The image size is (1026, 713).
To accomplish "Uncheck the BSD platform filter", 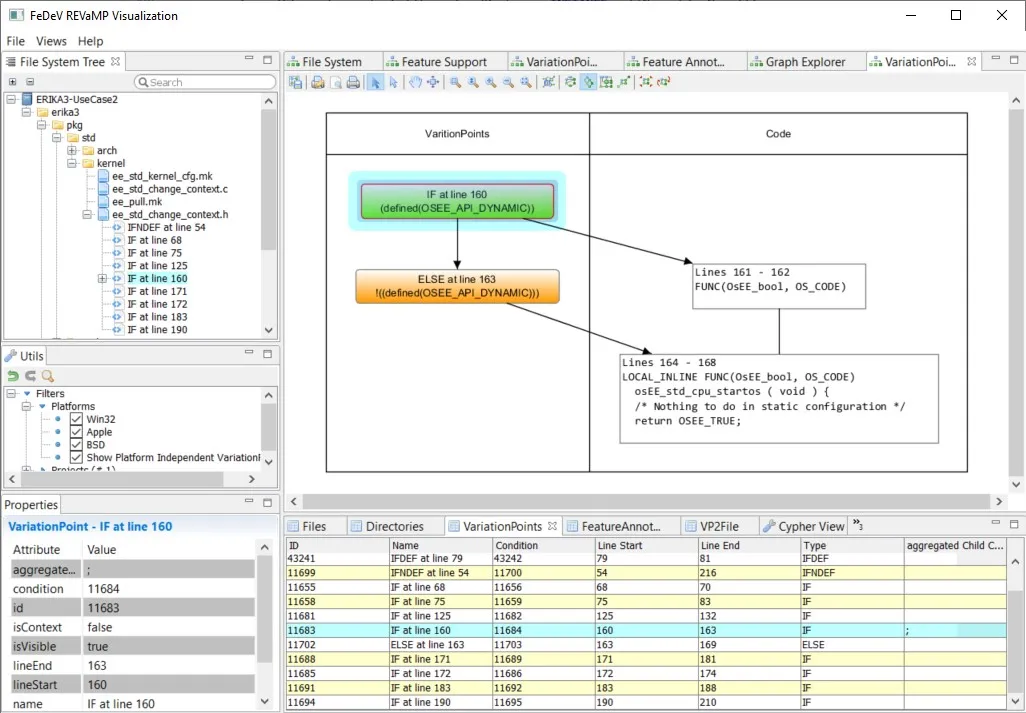I will coord(77,445).
